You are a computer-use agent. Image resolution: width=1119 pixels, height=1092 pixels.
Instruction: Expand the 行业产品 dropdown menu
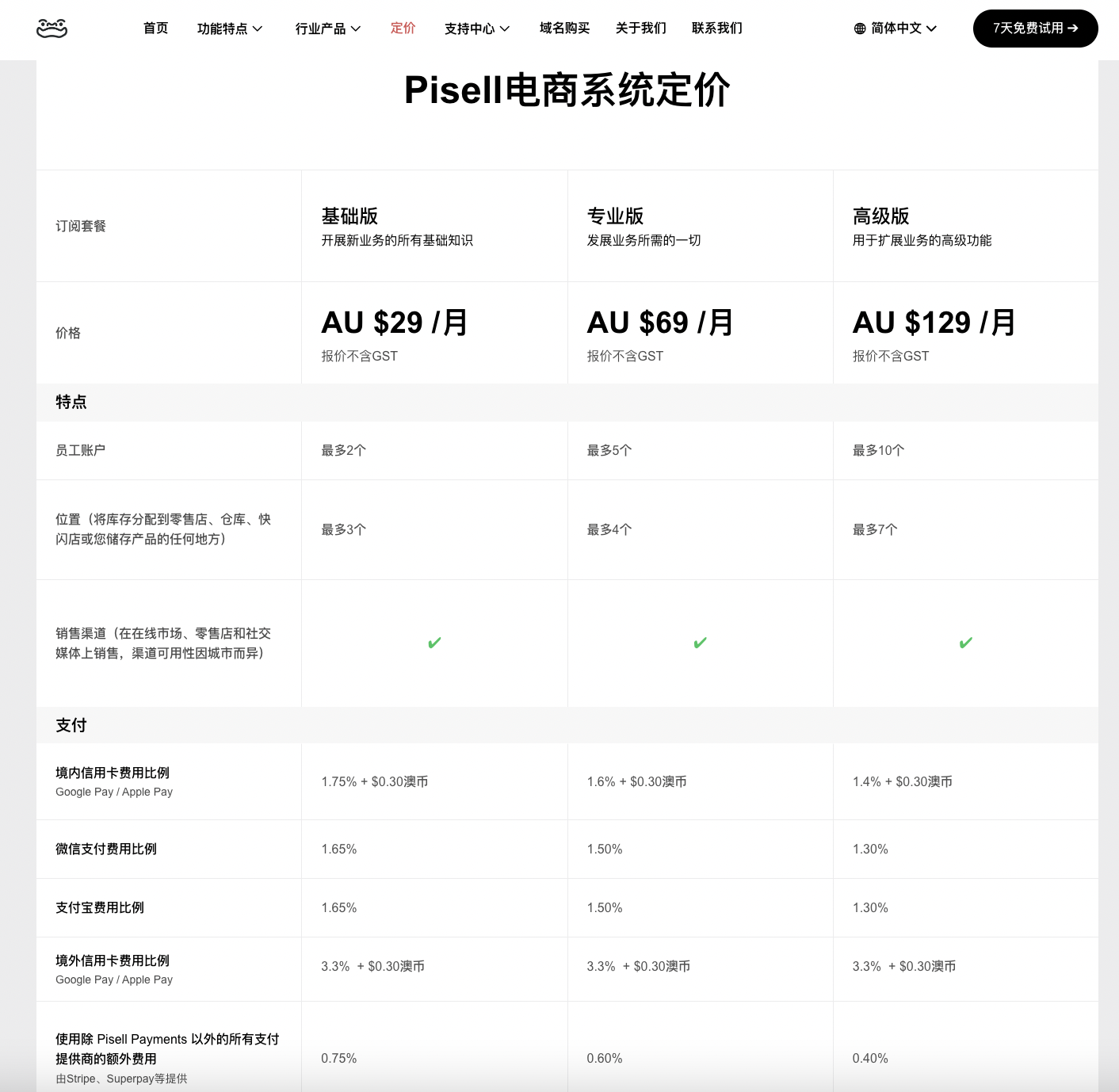[x=328, y=29]
